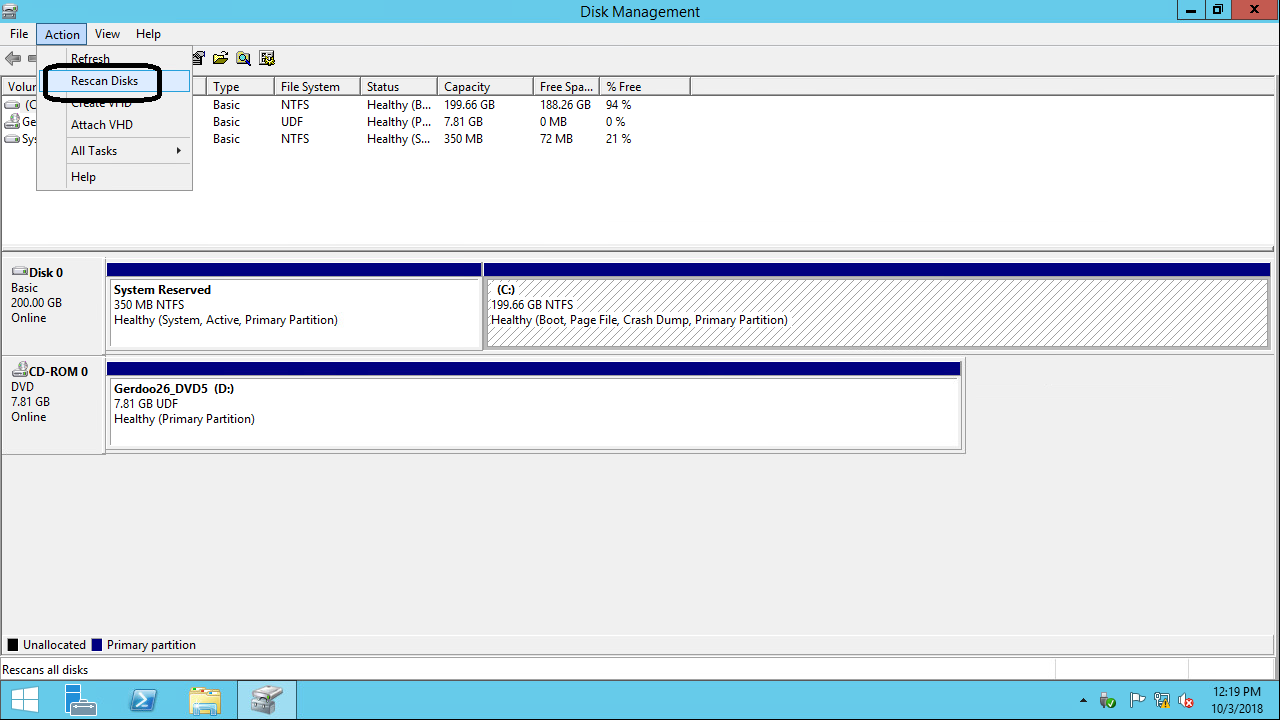Viewport: 1280px width, 720px height.
Task: Sort by the Capacity column header
Action: pyautogui.click(x=484, y=87)
